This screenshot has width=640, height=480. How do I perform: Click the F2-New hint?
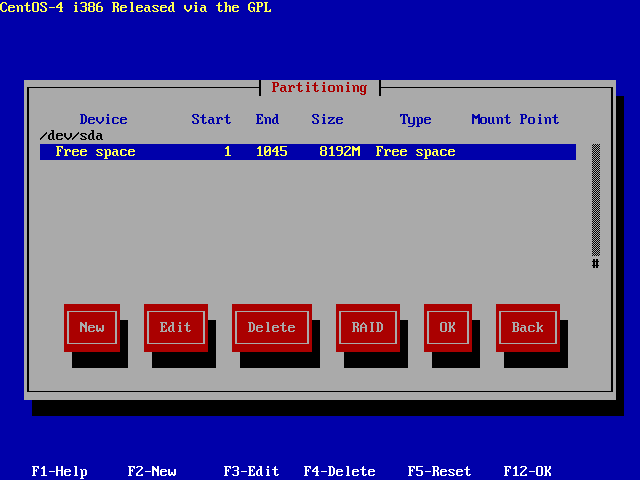tap(152, 471)
